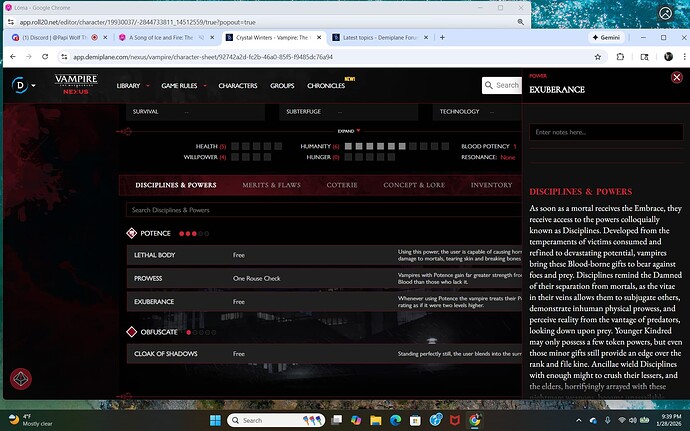Click the Enter notes text field
Viewport: 690px width, 431px height.
click(605, 132)
